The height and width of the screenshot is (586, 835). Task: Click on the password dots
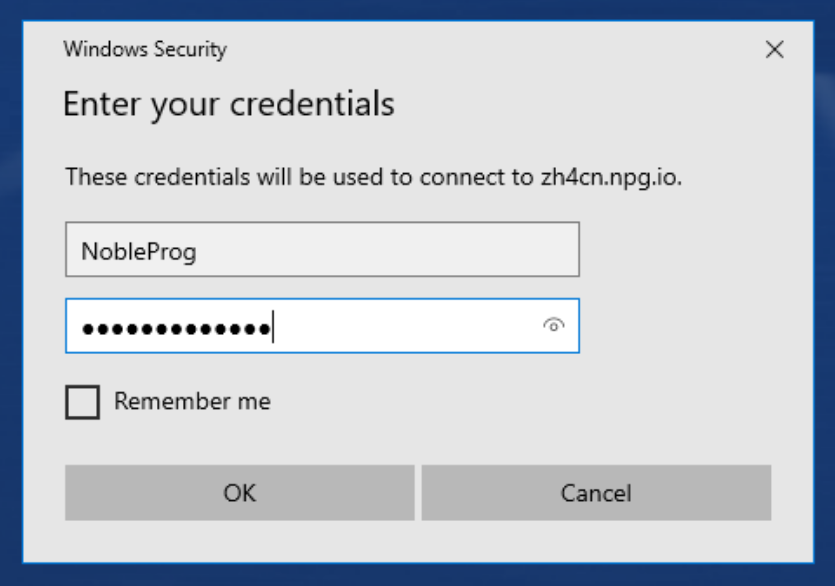176,329
